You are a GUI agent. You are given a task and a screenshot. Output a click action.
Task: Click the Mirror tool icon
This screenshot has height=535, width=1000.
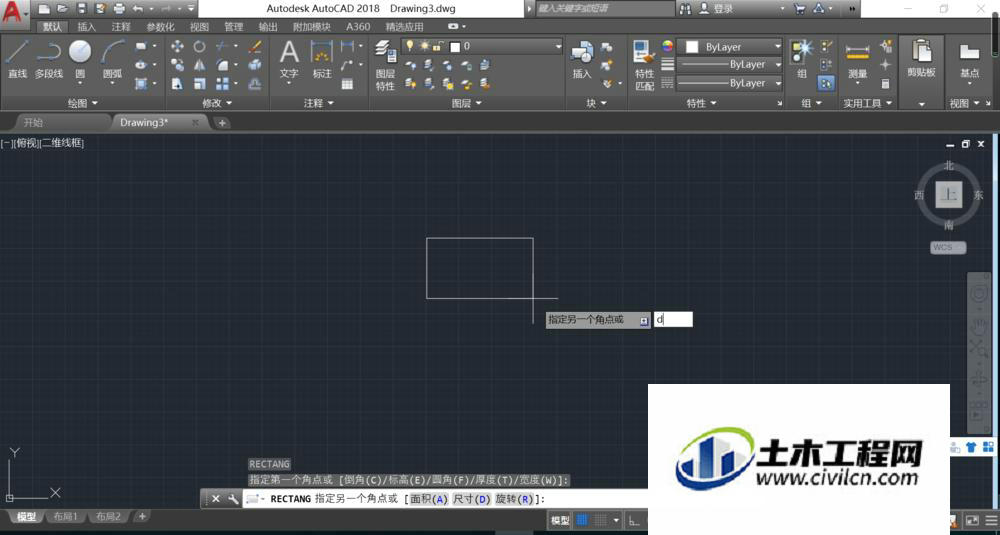(x=200, y=65)
